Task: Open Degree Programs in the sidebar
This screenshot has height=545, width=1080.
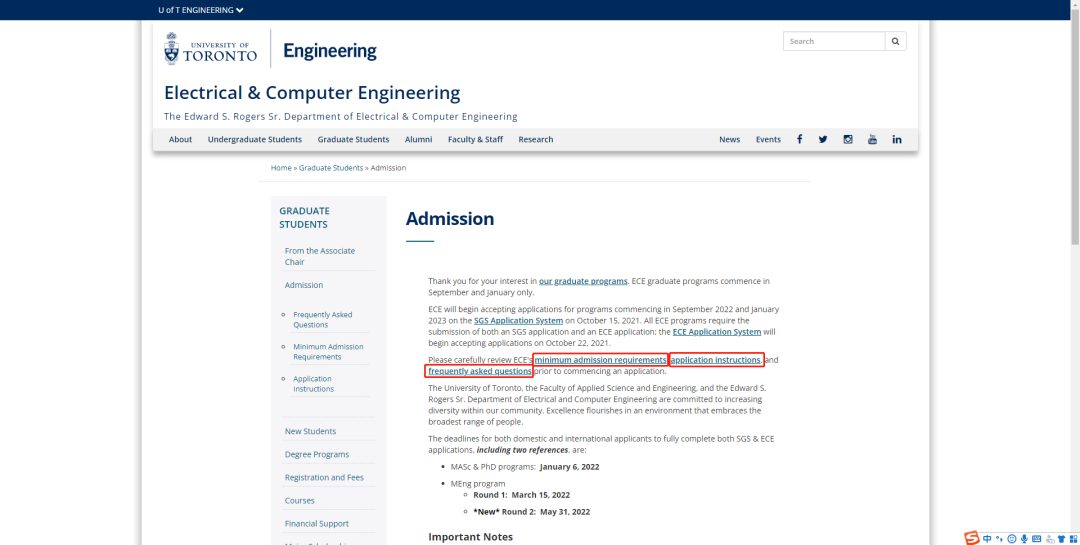Action: (317, 455)
